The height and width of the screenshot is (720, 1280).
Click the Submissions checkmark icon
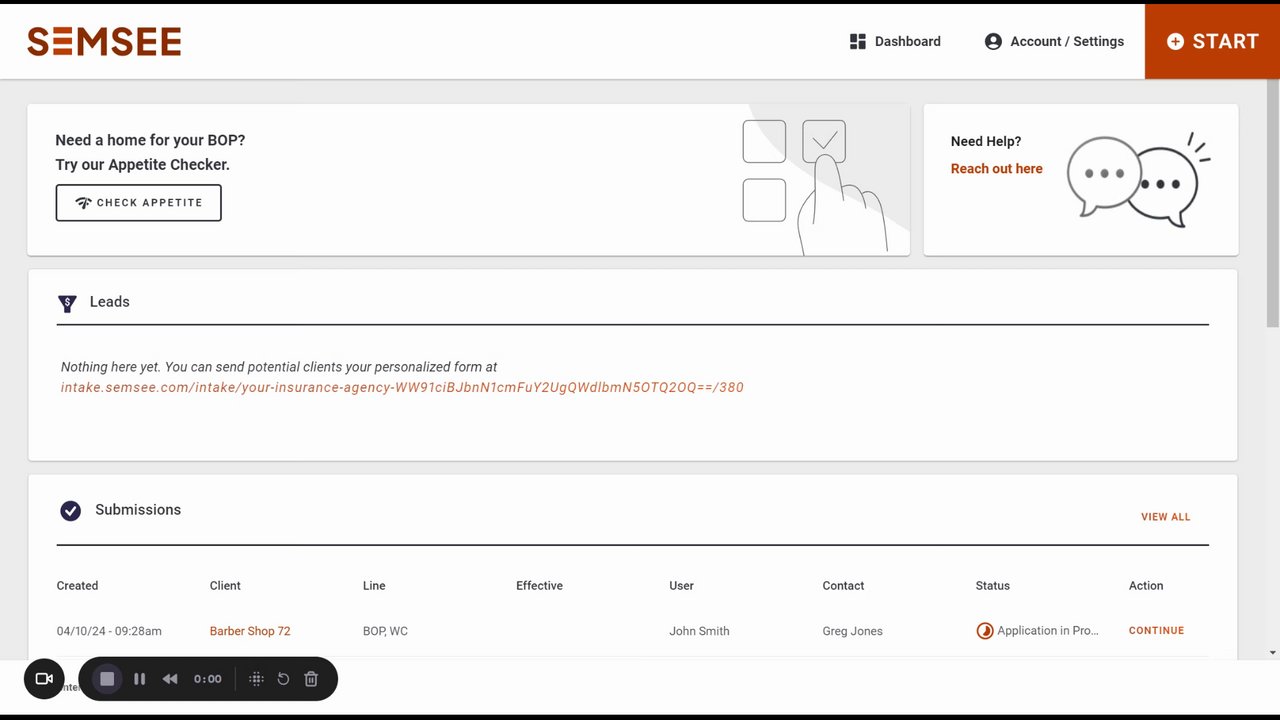tap(70, 511)
